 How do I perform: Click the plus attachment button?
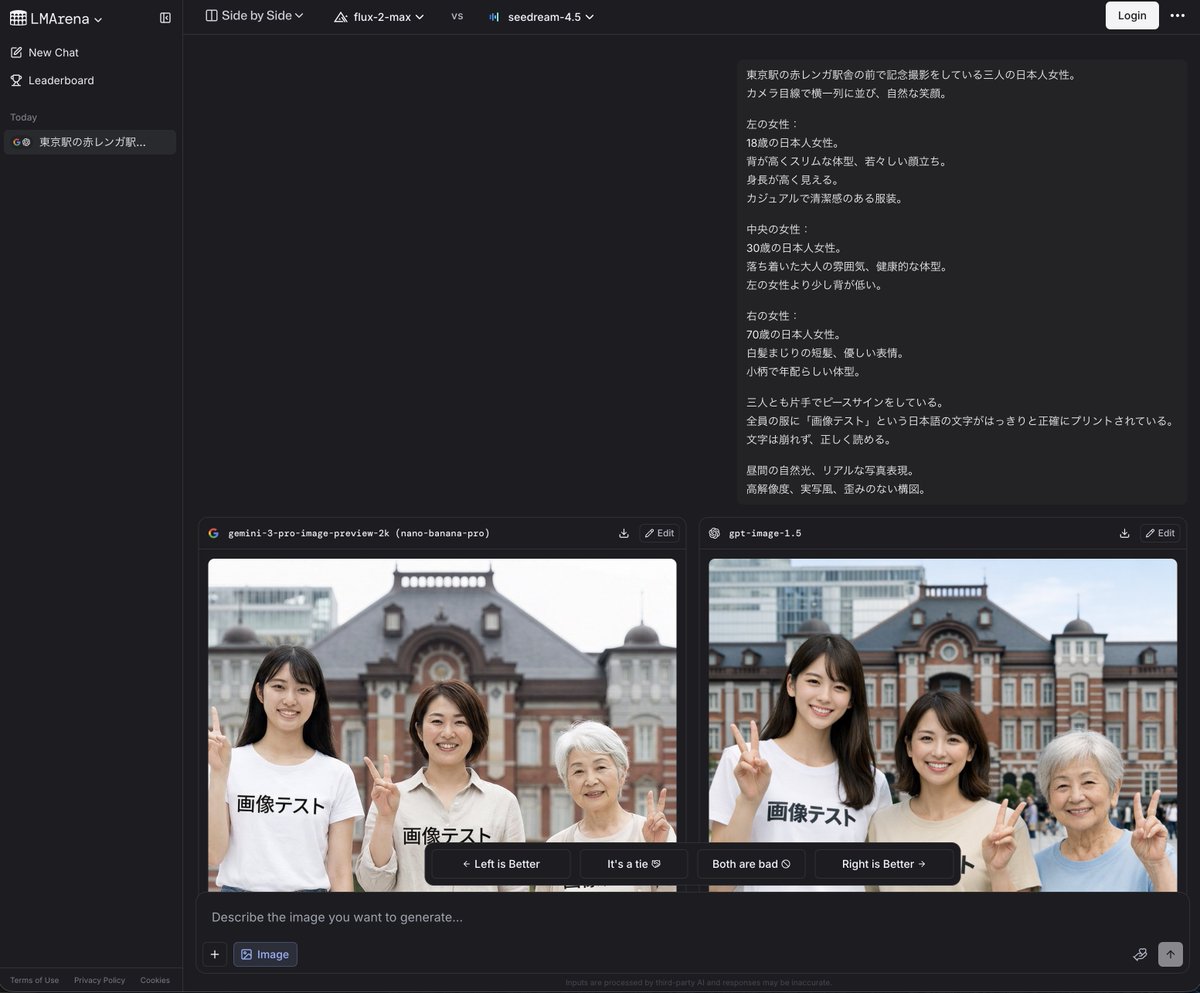[214, 954]
